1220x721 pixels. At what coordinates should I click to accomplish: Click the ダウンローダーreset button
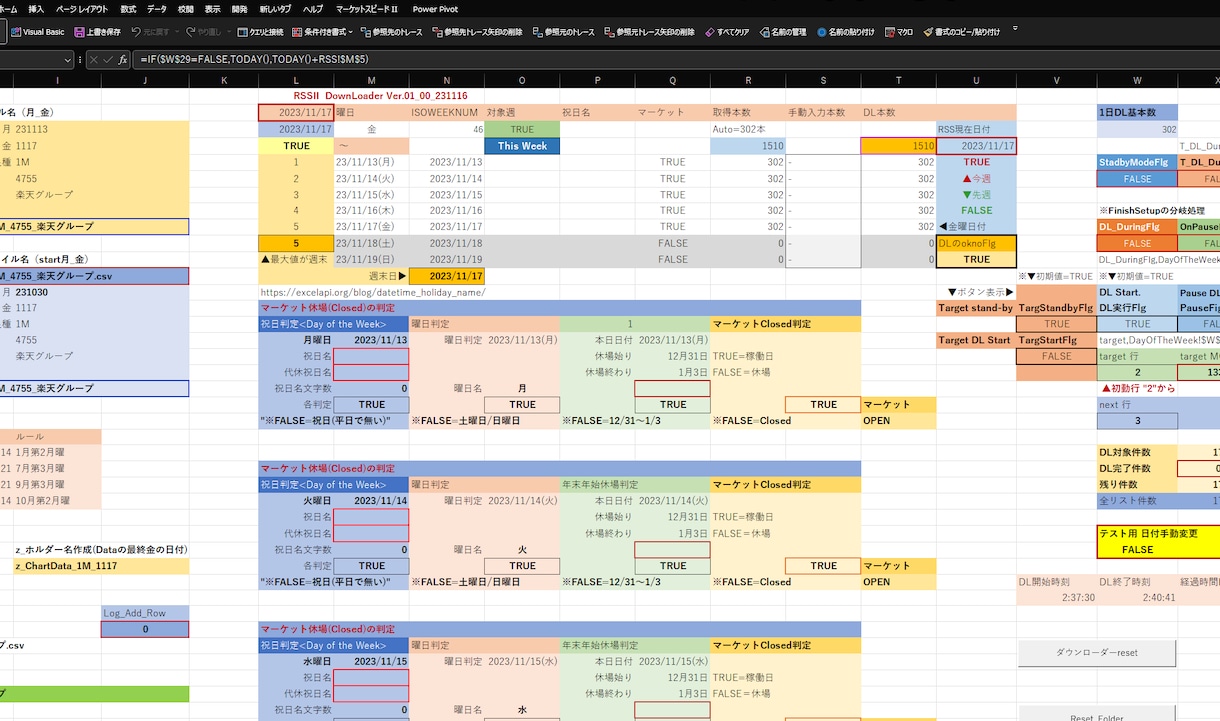[1097, 652]
